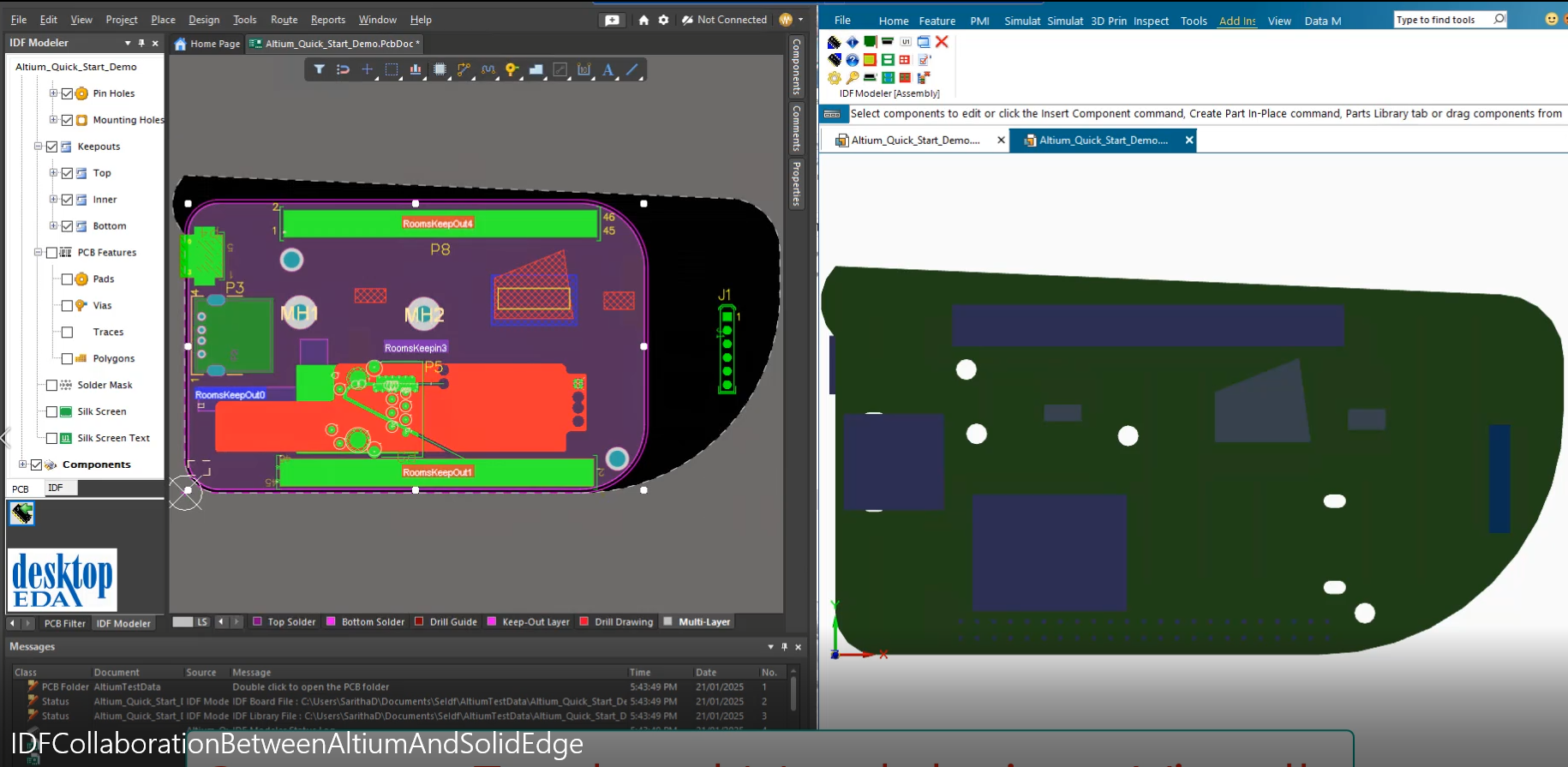Open the Reports menu in Altium
Image resolution: width=1568 pixels, height=767 pixels.
pos(327,20)
